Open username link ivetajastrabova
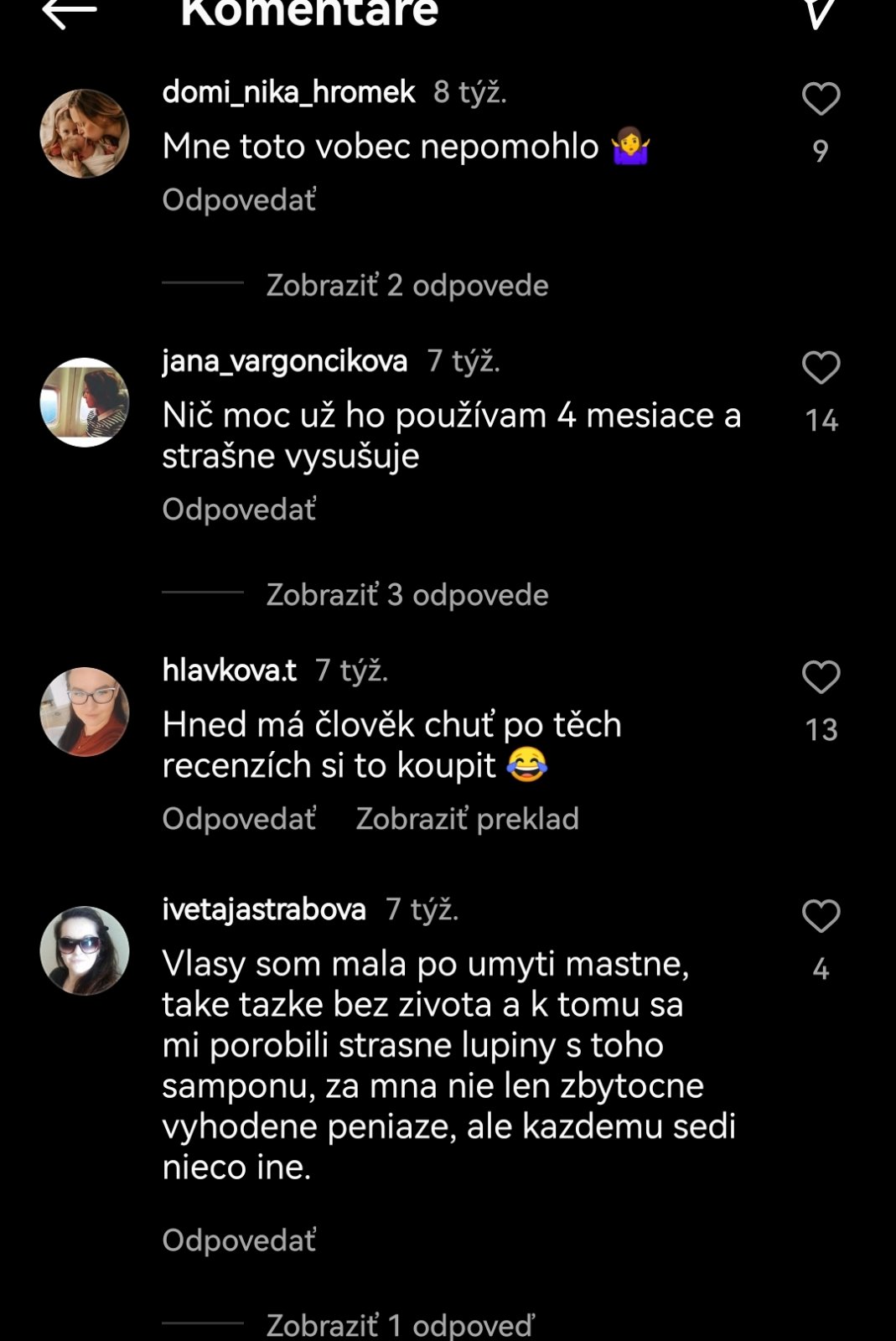The height and width of the screenshot is (1341, 896). (x=264, y=909)
